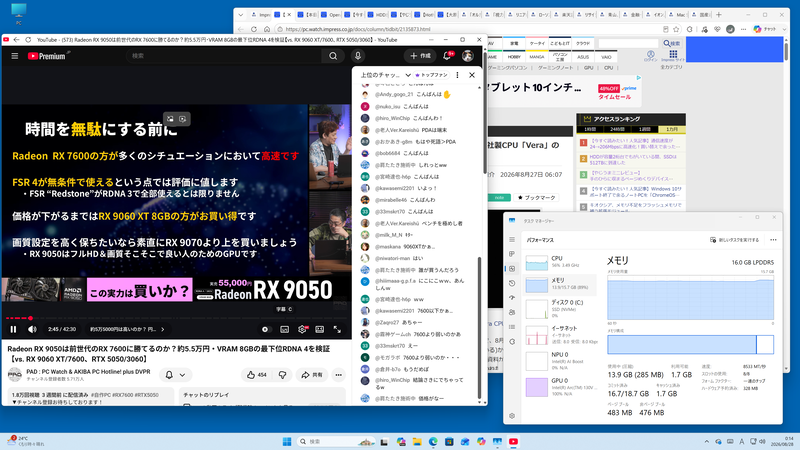Pause the YouTube video
This screenshot has height=450, width=800.
coord(13,330)
